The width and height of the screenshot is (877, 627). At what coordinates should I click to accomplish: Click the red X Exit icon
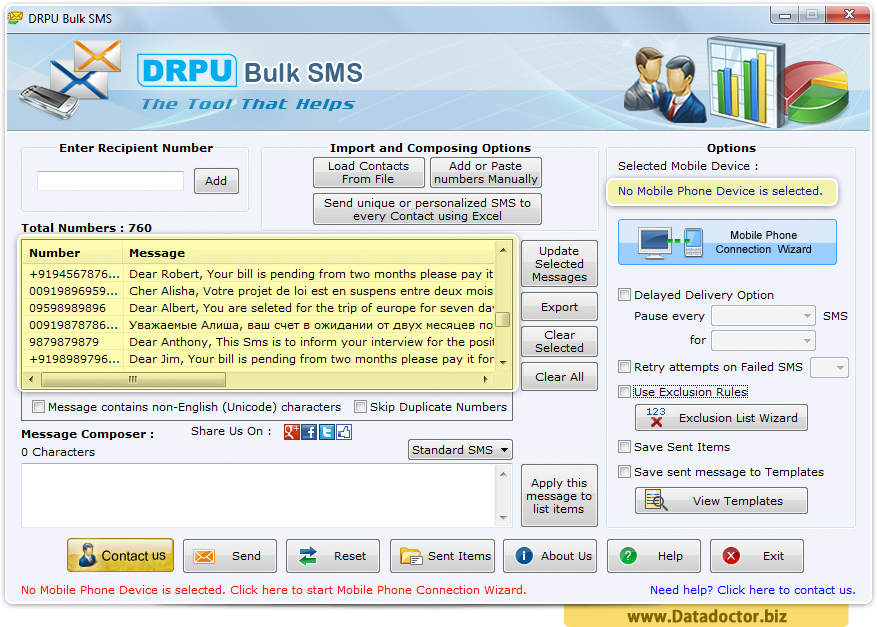pyautogui.click(x=731, y=556)
